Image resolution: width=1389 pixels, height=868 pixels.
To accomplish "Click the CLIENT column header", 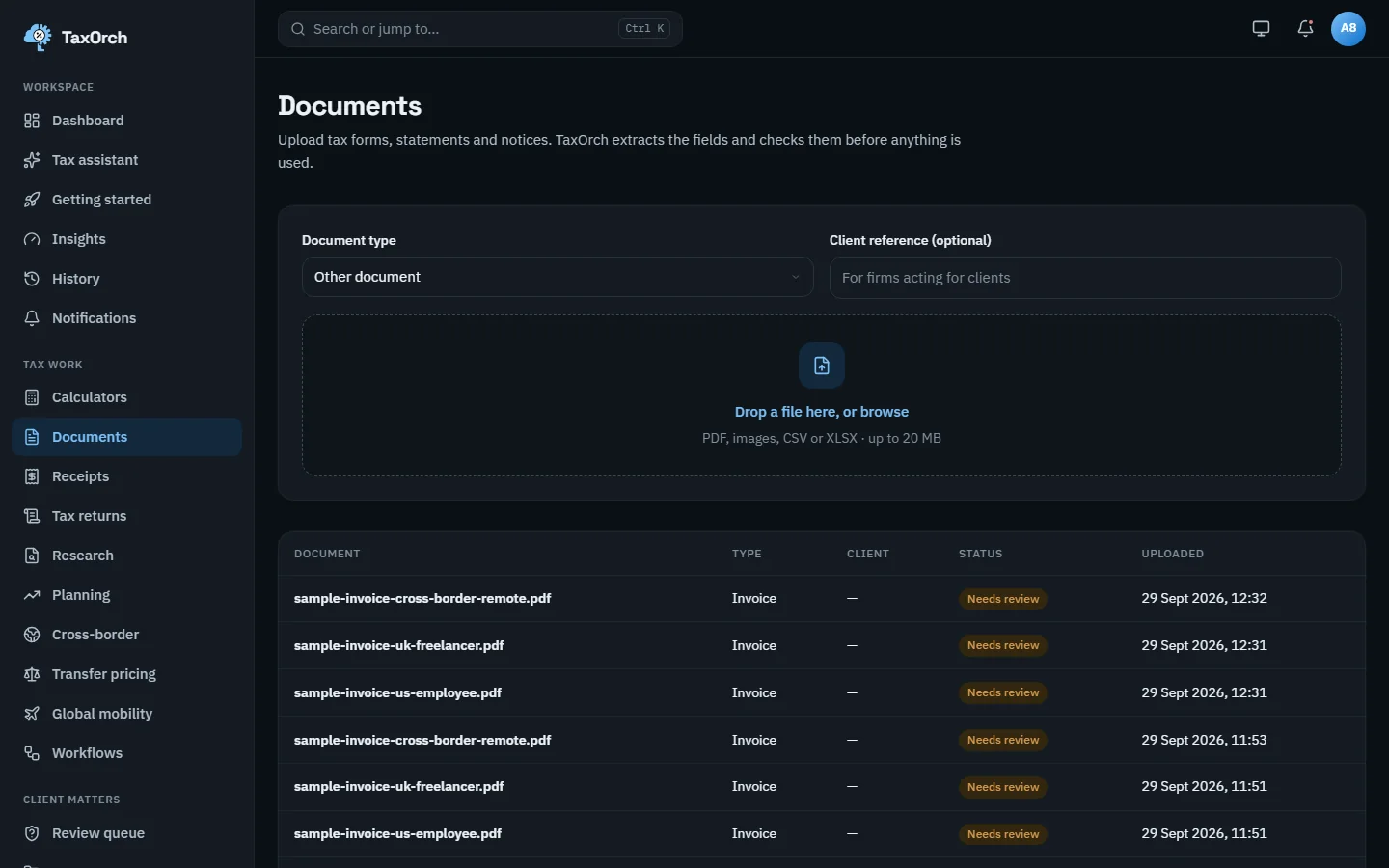I will pos(868,554).
